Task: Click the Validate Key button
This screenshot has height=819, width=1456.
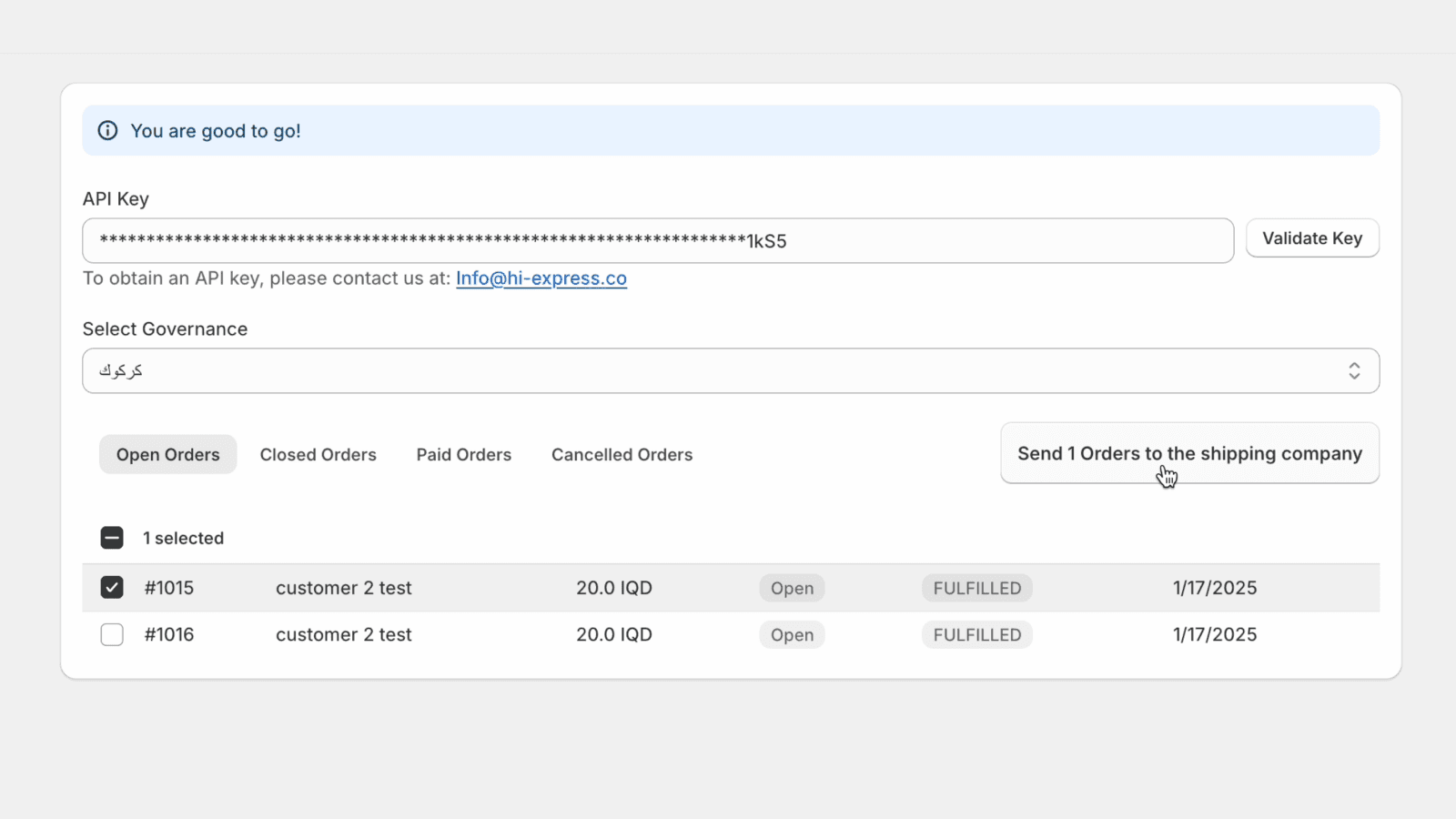Action: (1311, 238)
